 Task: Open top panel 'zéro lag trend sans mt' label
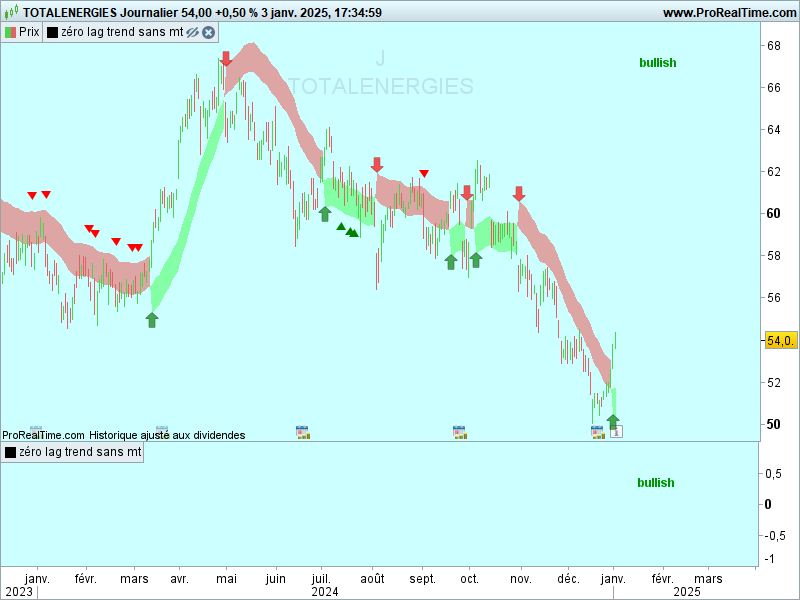(122, 32)
